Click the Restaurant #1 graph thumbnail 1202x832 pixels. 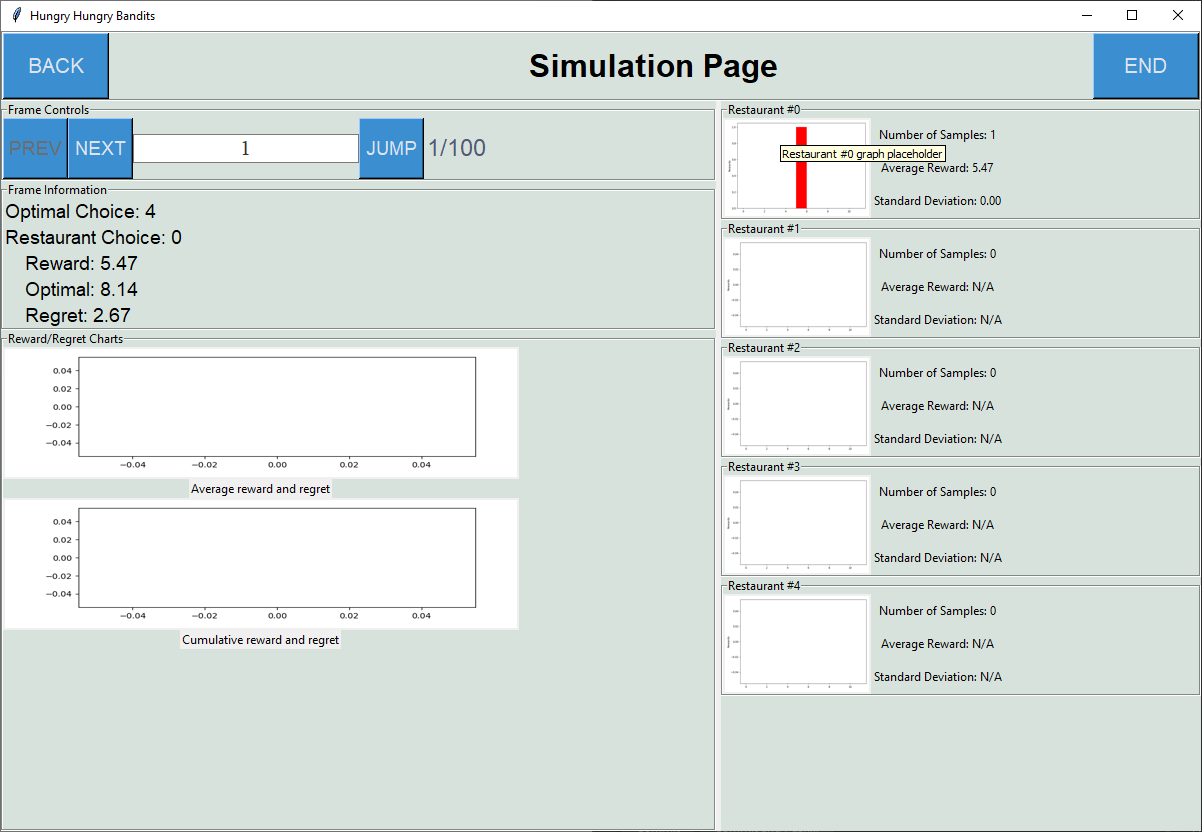796,285
